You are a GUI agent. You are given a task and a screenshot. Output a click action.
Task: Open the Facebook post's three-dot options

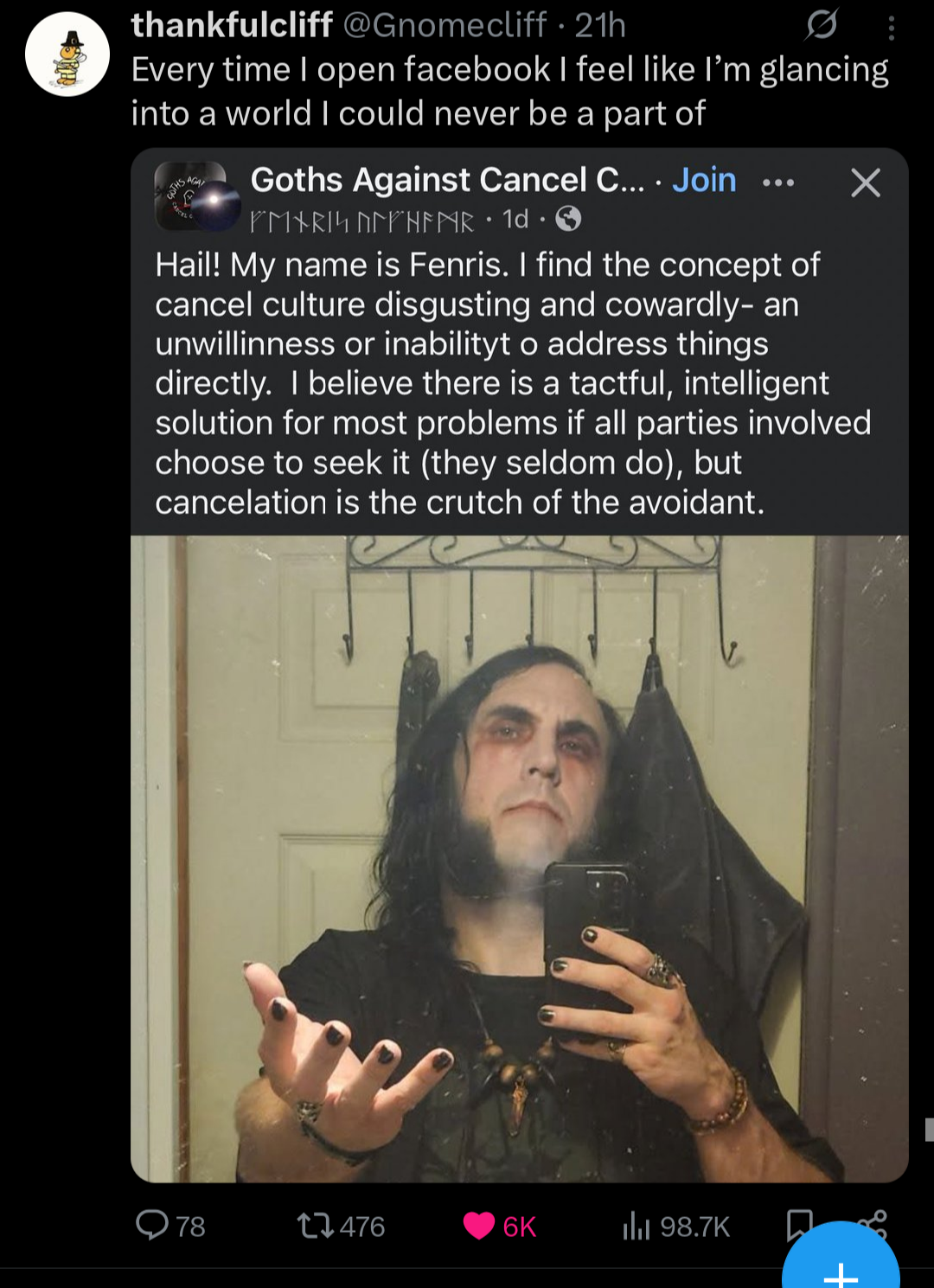pos(778,183)
